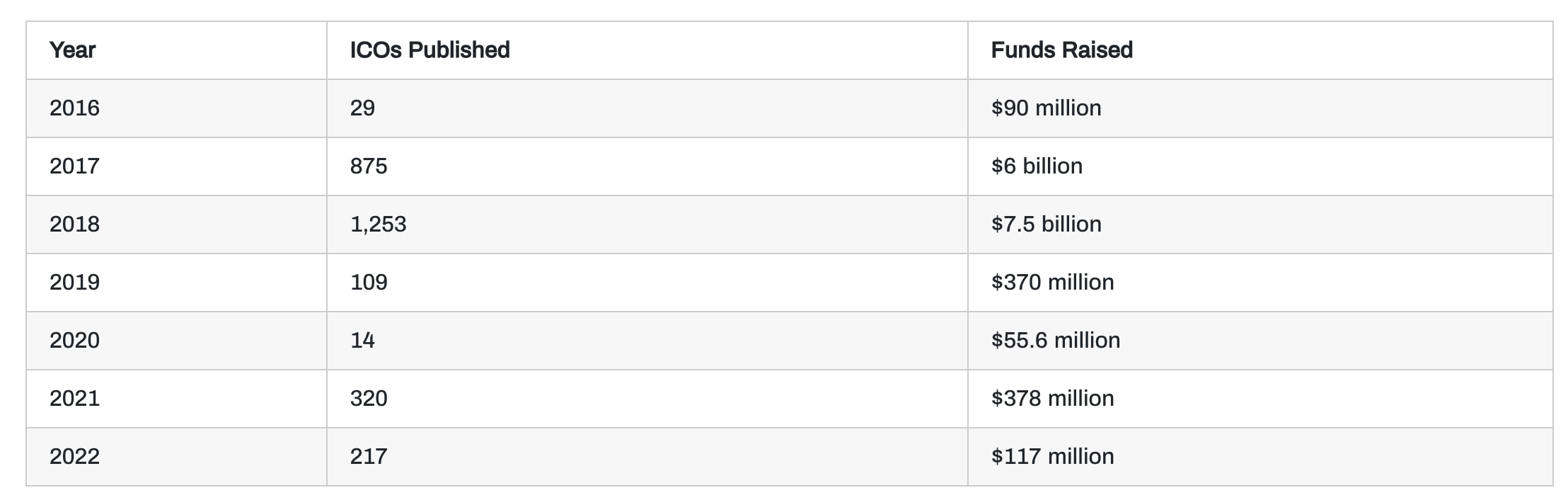Click the $7.5 billion cell
Screen dimensions: 1568x500
pos(1046,225)
